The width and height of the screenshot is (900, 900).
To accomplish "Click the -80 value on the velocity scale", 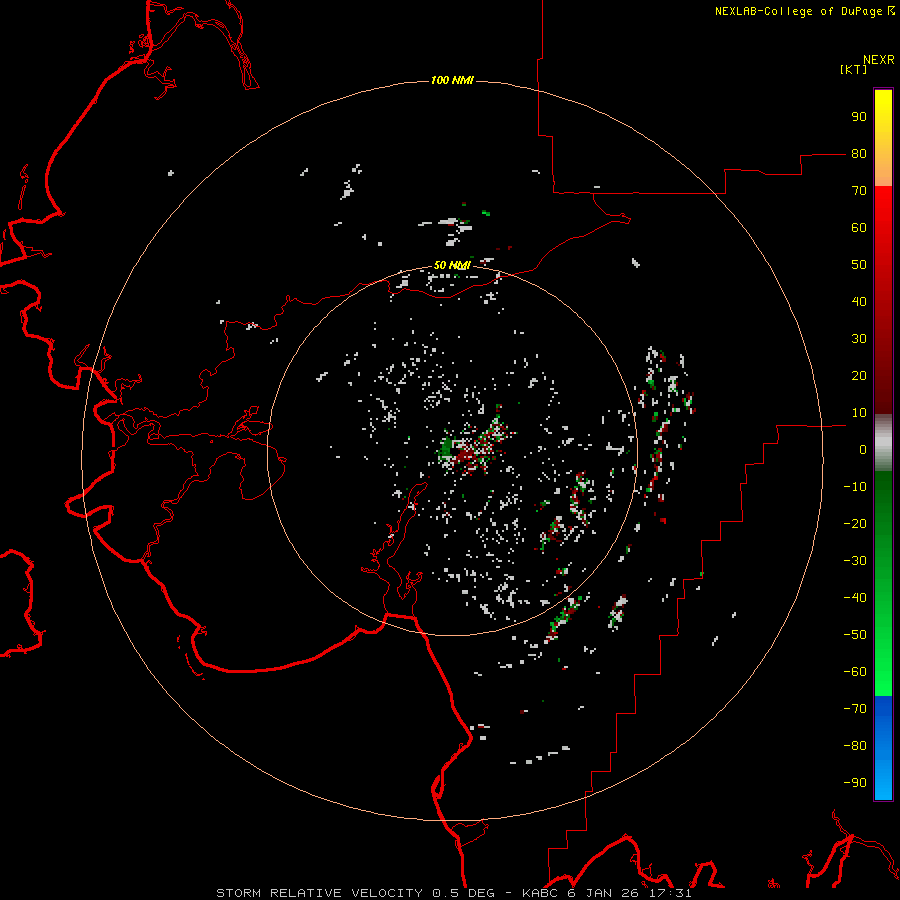I will tap(855, 746).
